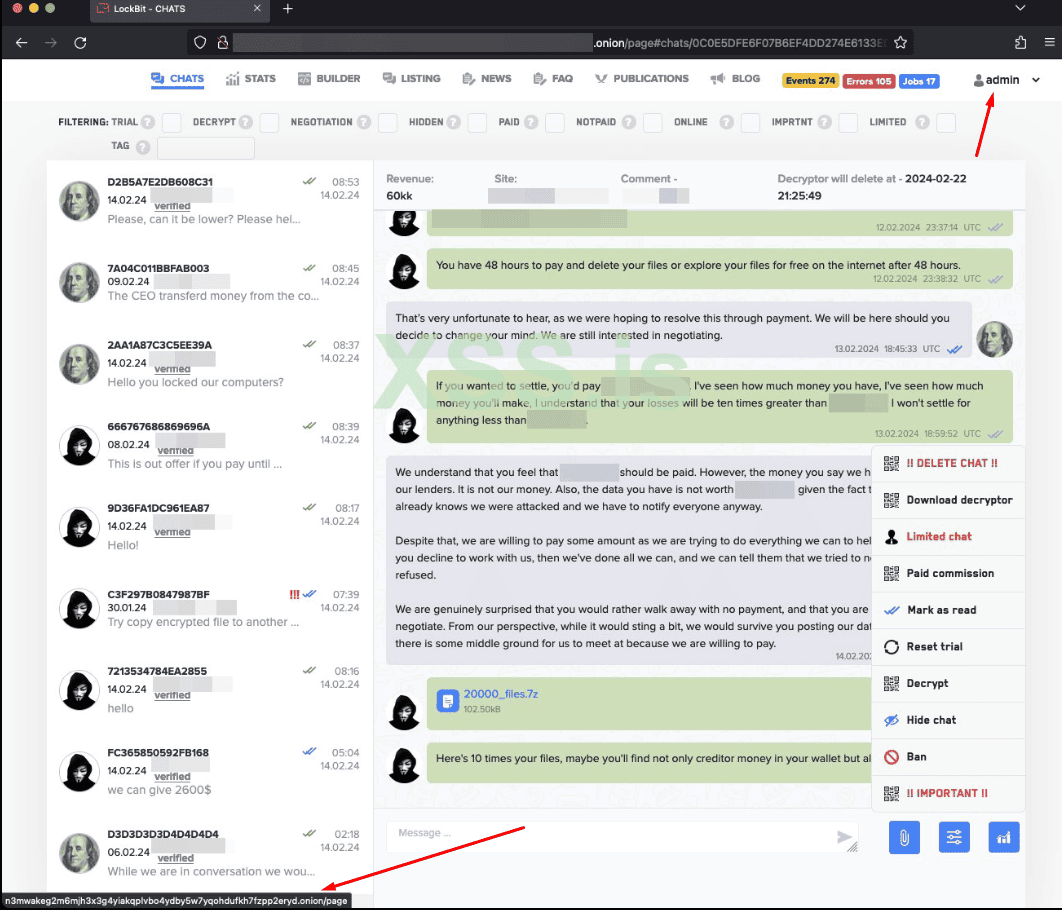Toggle the PAID filter checkbox
The height and width of the screenshot is (910, 1062).
click(x=555, y=123)
